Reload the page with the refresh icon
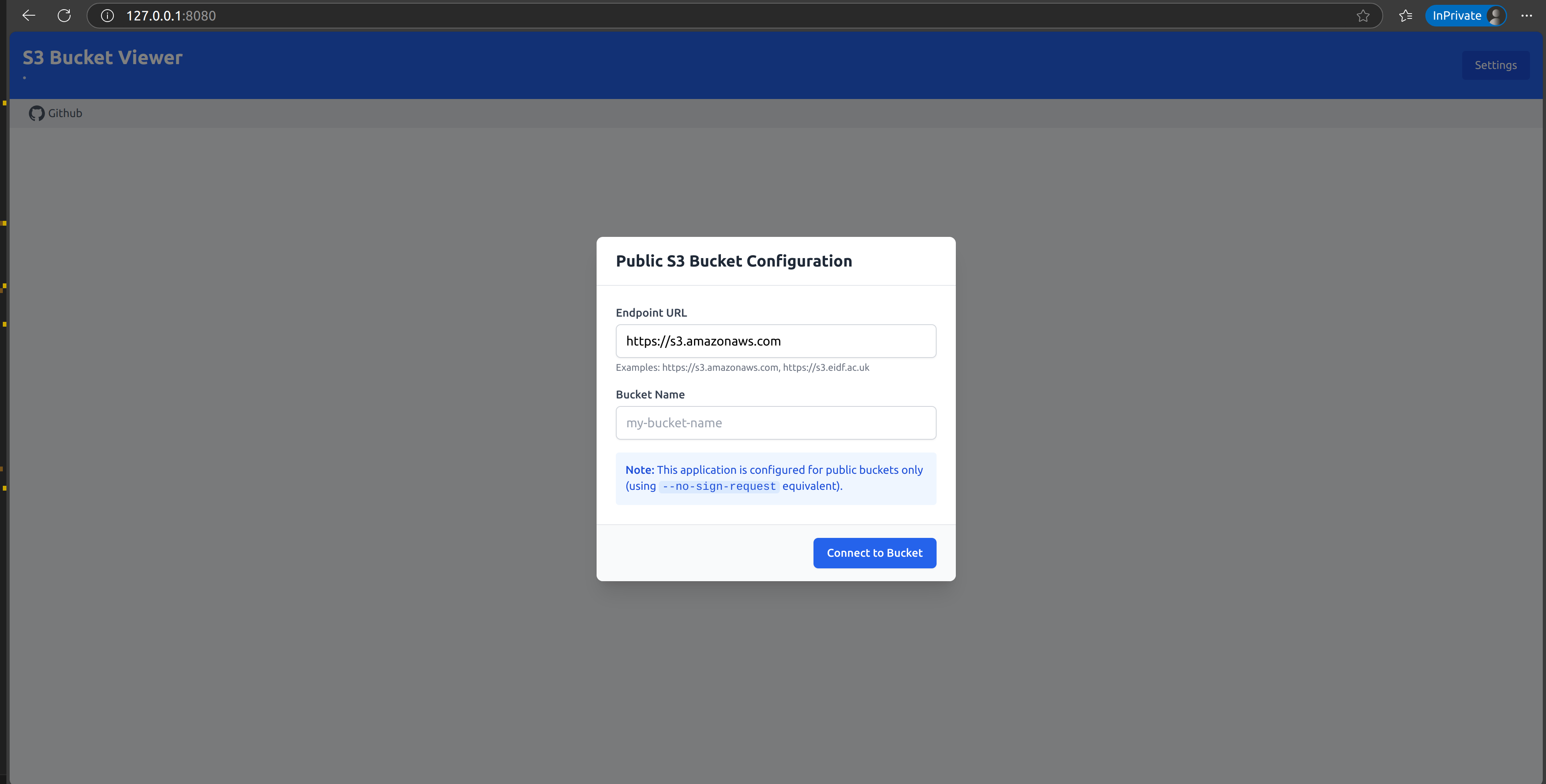The height and width of the screenshot is (784, 1546). pos(64,16)
